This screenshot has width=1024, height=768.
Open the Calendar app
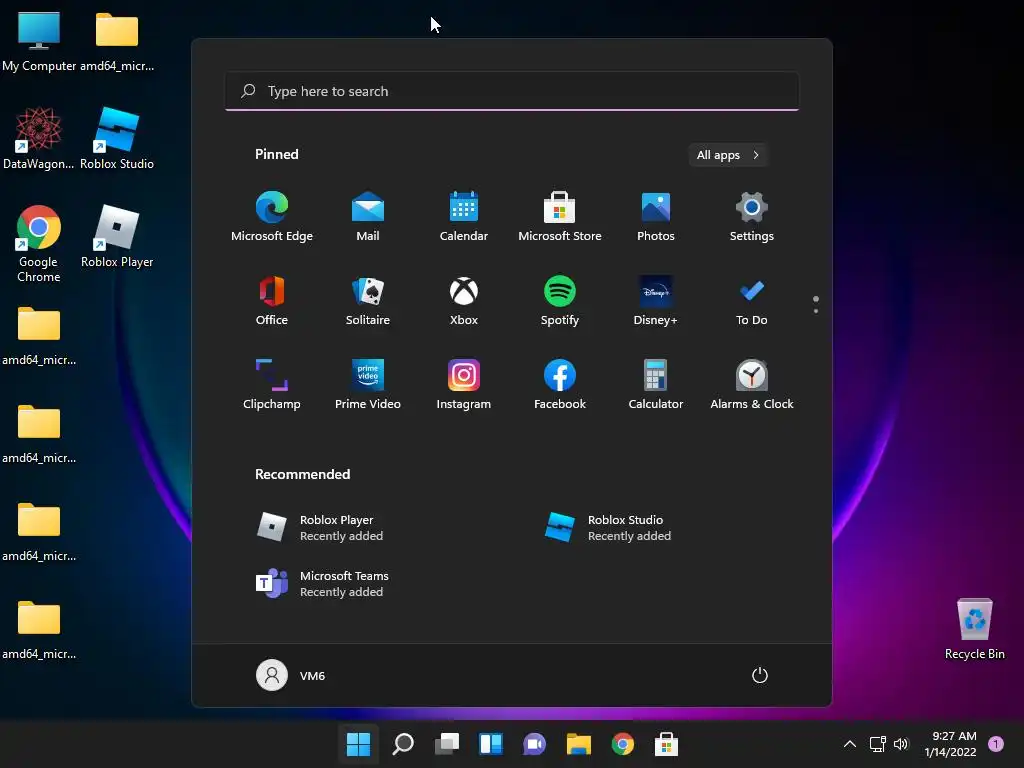coord(464,217)
